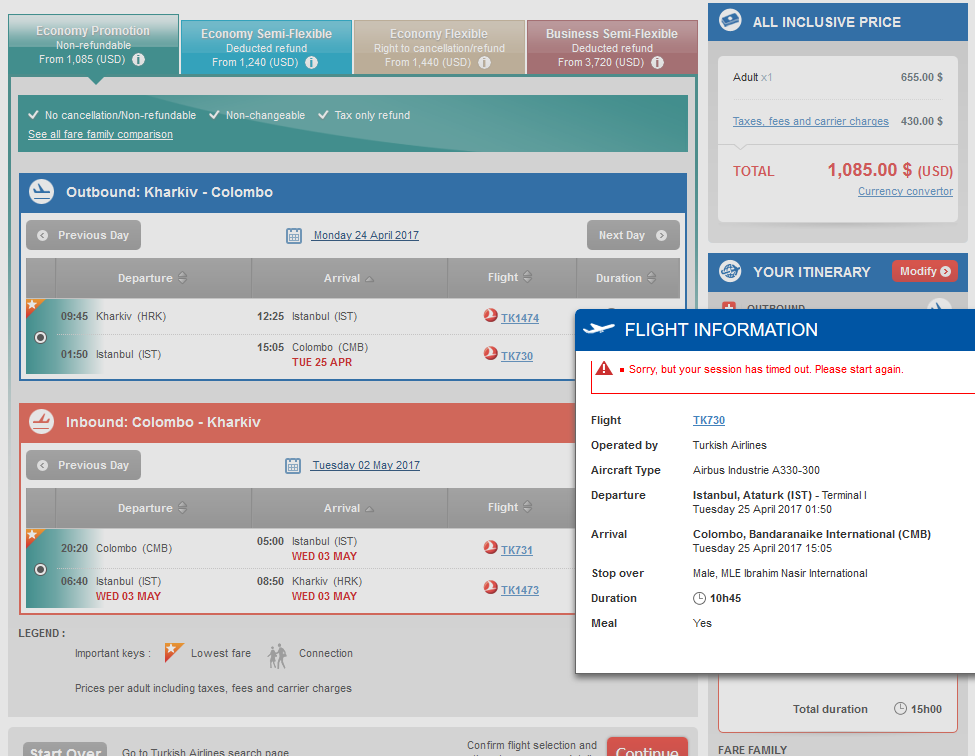Open the Currency convertor link
Viewport: 975px width, 756px height.
[905, 192]
